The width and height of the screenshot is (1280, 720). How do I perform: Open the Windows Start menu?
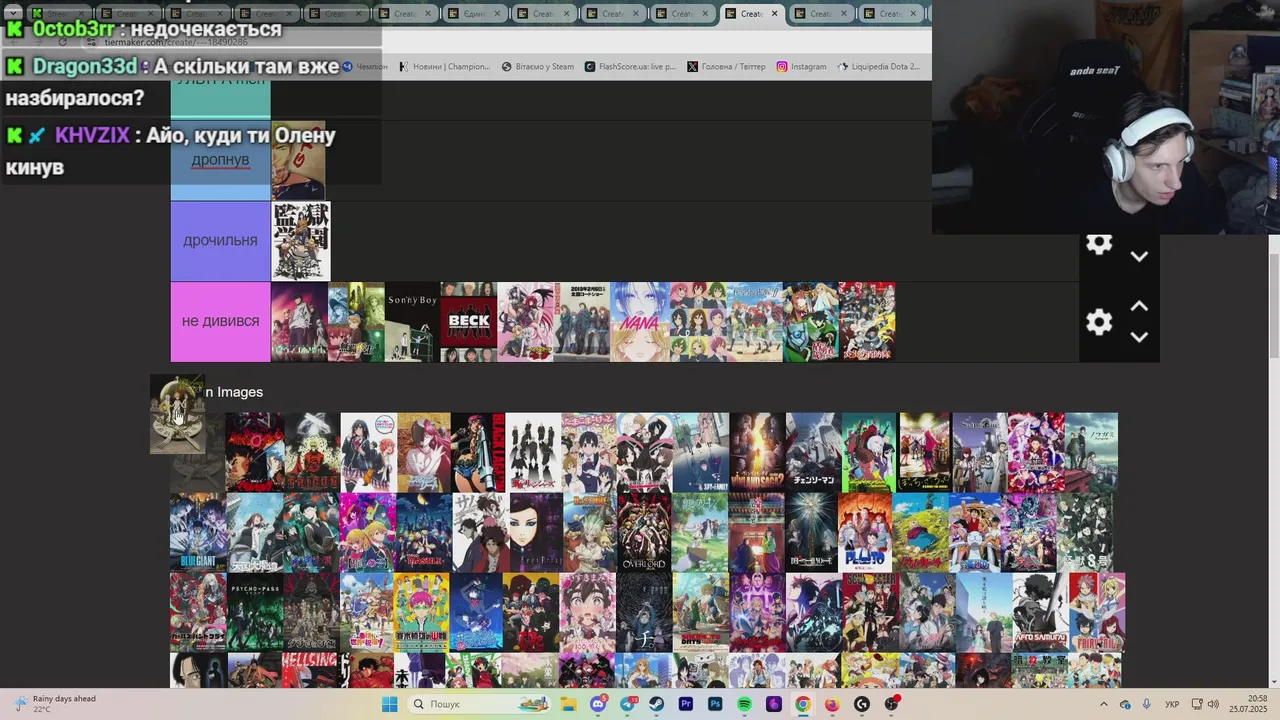tap(389, 704)
